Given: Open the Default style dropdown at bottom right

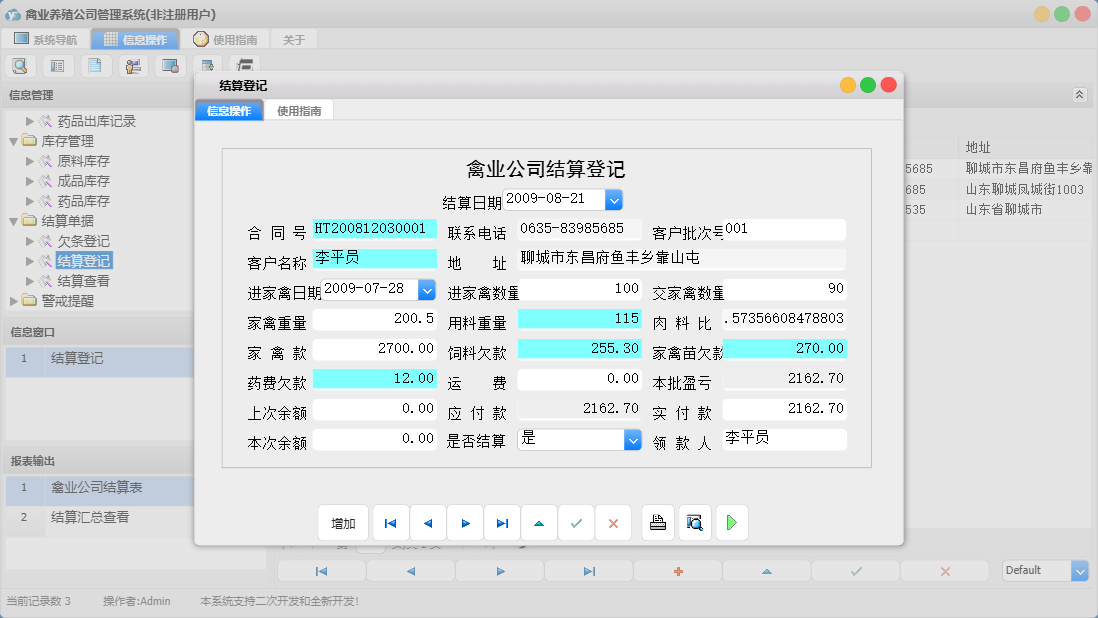Looking at the screenshot, I should (1082, 570).
